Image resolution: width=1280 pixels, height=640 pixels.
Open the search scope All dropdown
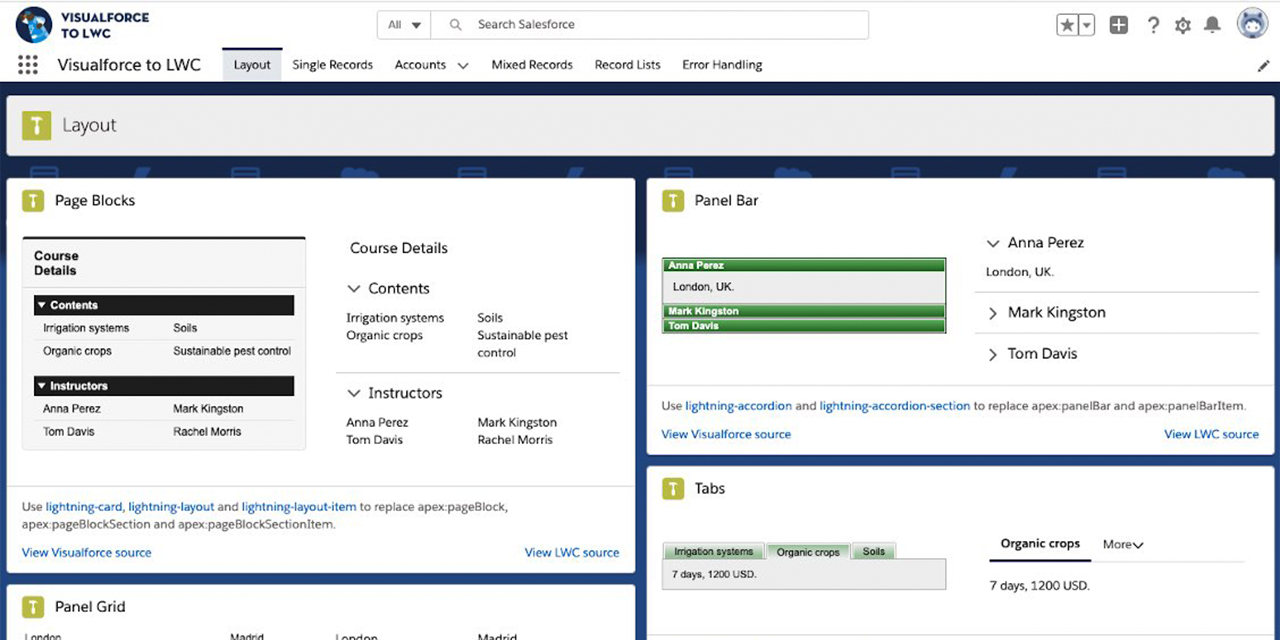coord(404,25)
